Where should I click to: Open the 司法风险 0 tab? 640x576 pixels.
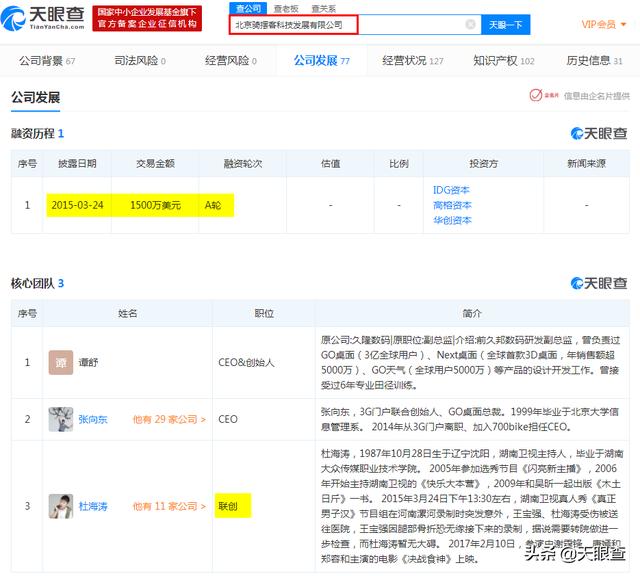tap(140, 61)
